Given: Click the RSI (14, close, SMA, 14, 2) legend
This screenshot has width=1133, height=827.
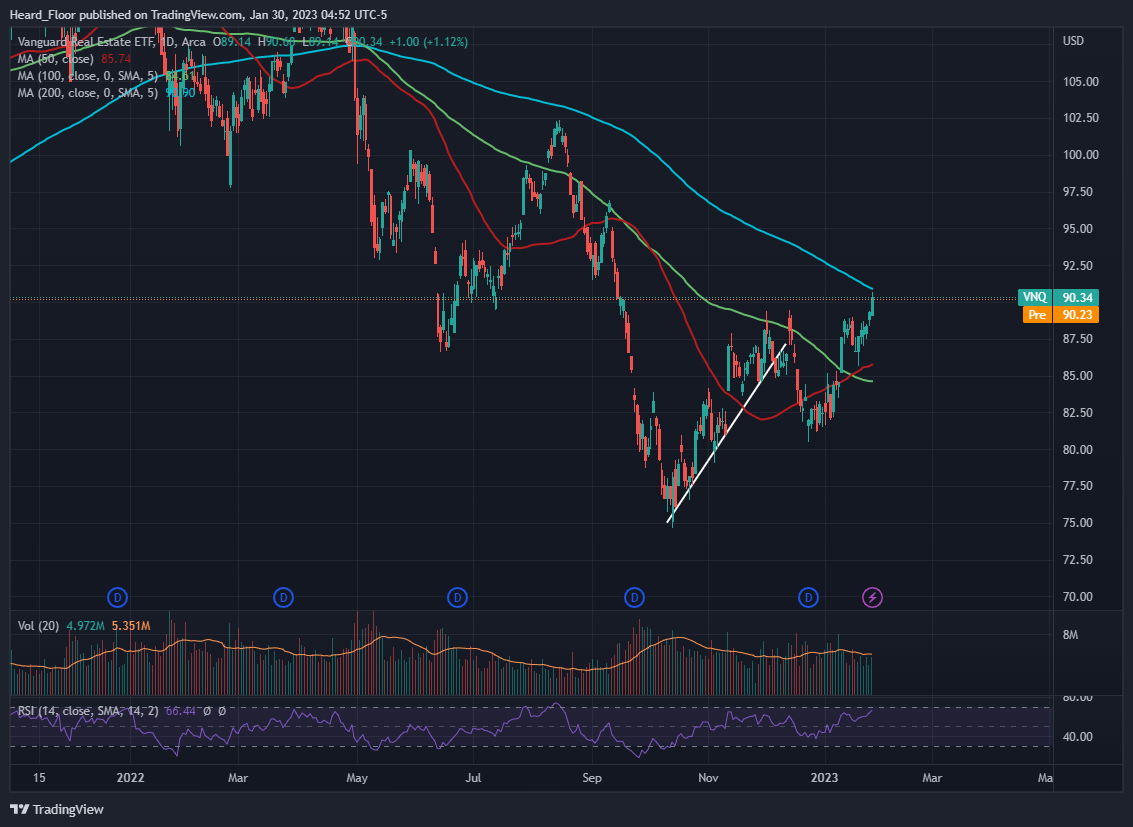Looking at the screenshot, I should tap(87, 711).
